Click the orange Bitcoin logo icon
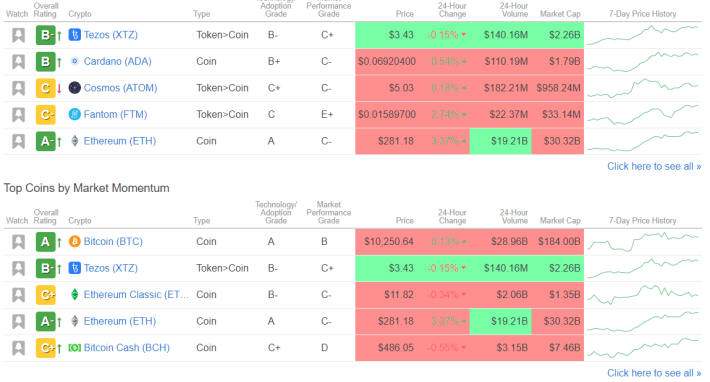The image size is (710, 382). 75,242
